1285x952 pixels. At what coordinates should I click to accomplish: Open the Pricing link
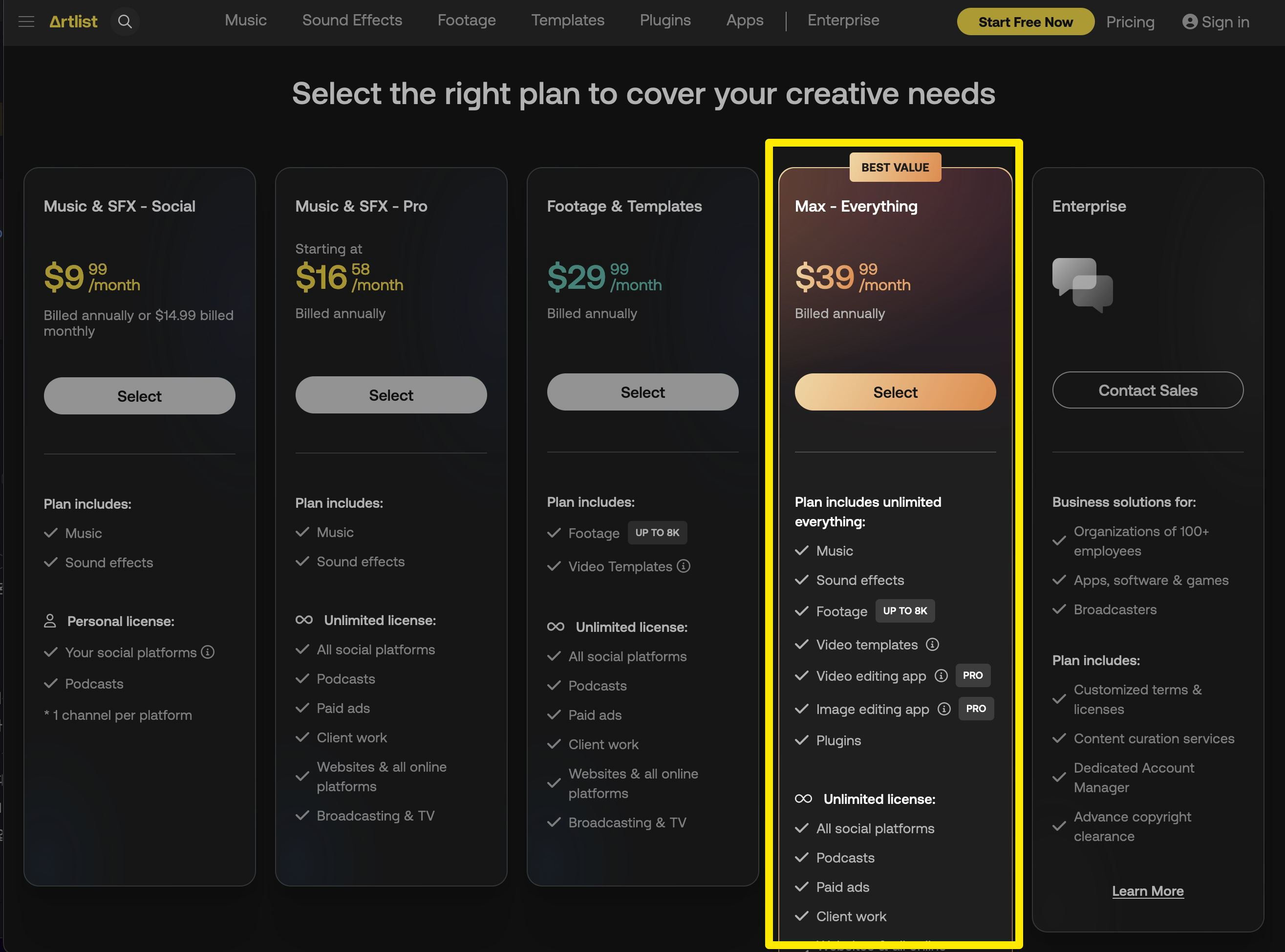point(1130,22)
